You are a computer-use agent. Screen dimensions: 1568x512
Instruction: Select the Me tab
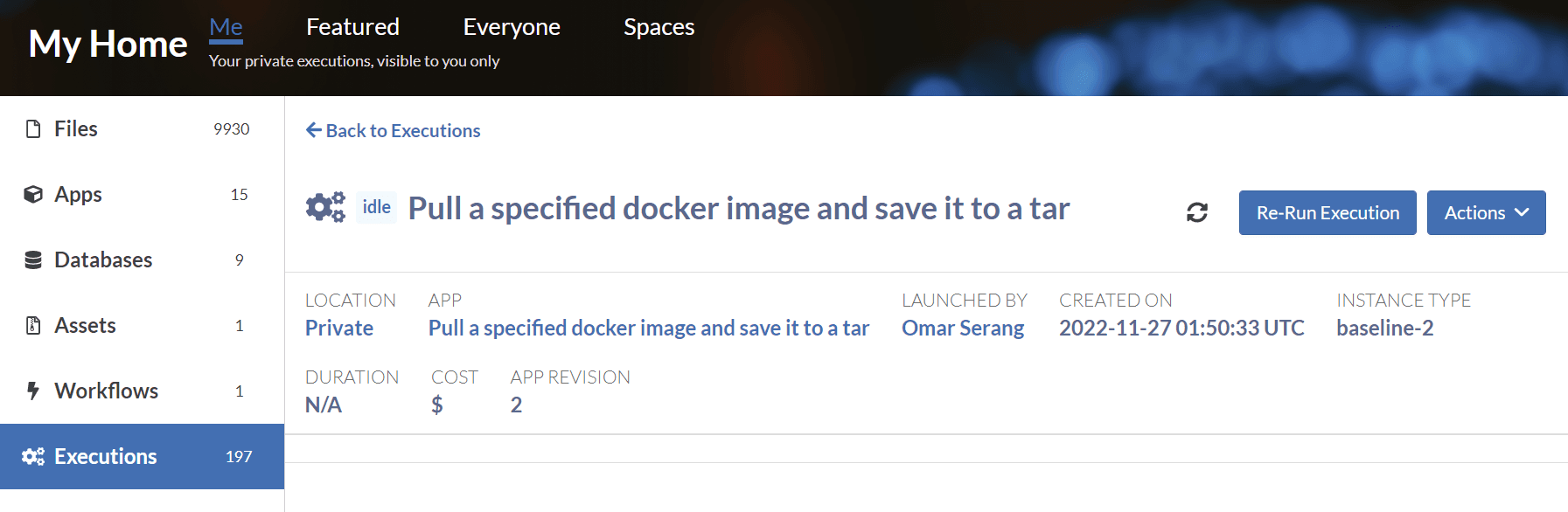[x=226, y=27]
